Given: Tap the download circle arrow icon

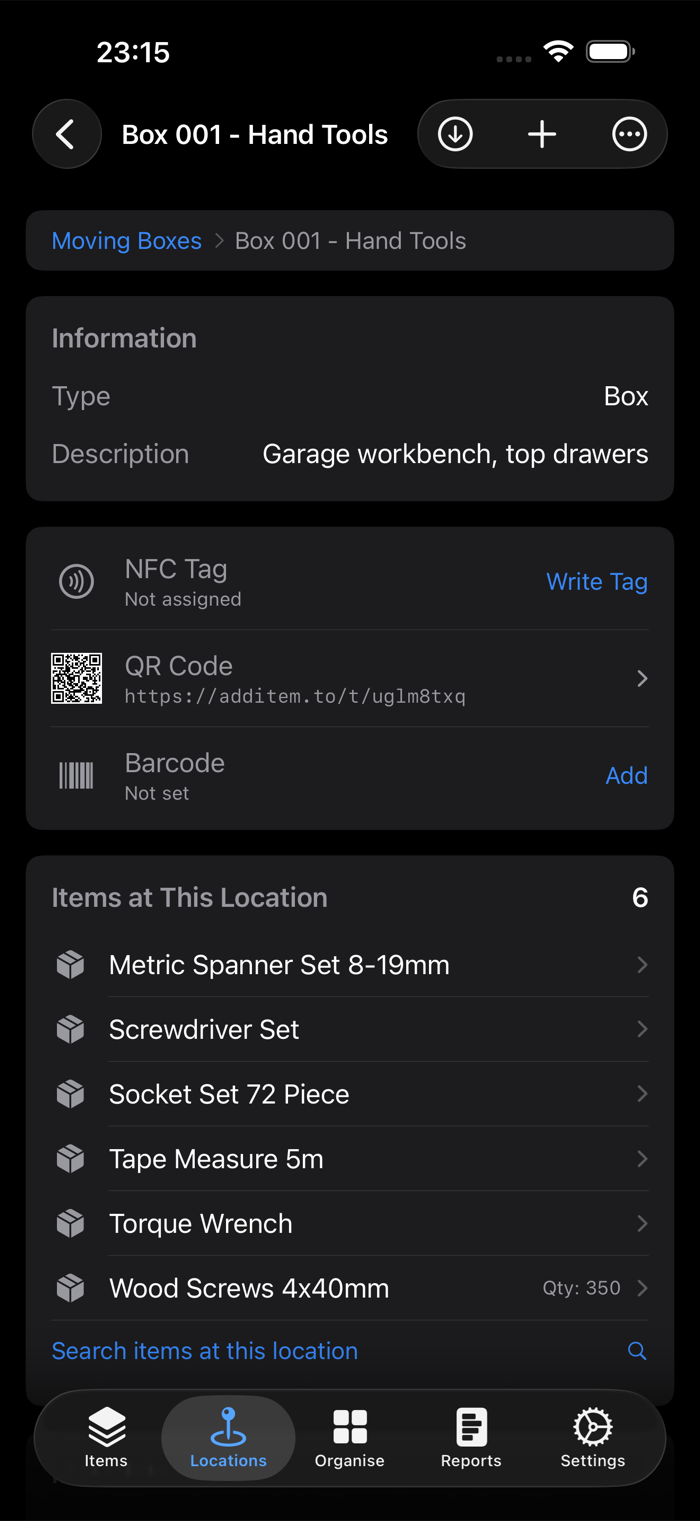Looking at the screenshot, I should click(455, 134).
